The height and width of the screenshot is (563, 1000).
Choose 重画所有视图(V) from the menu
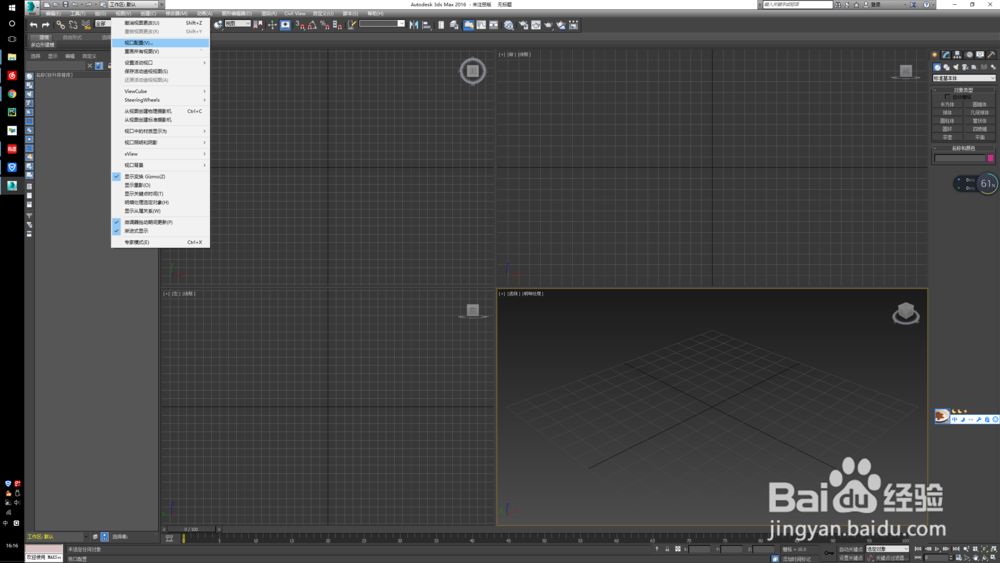tap(160, 52)
